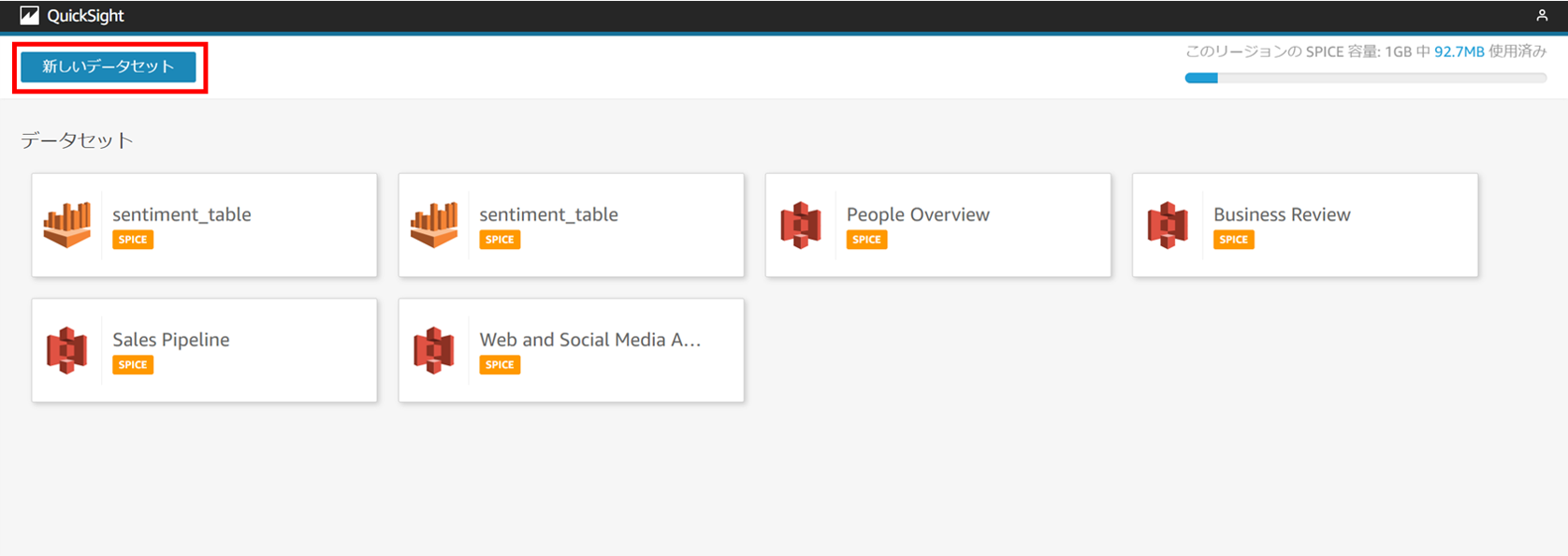Open the 92.7MB SPICE usage link

click(x=1459, y=51)
